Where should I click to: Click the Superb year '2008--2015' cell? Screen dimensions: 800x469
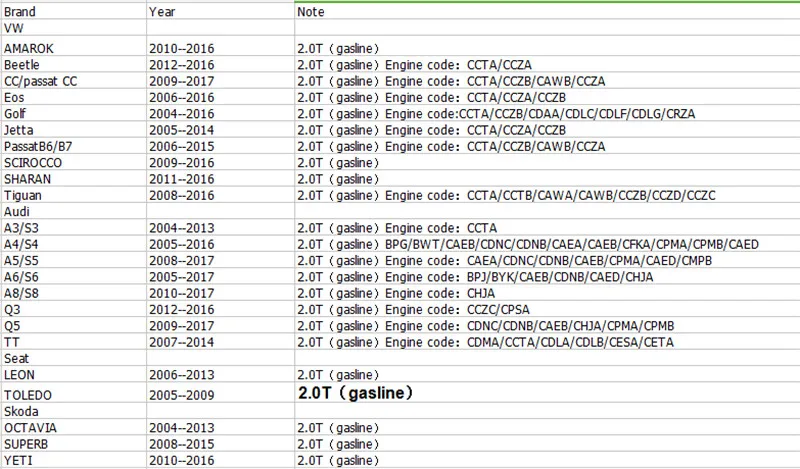click(x=220, y=444)
